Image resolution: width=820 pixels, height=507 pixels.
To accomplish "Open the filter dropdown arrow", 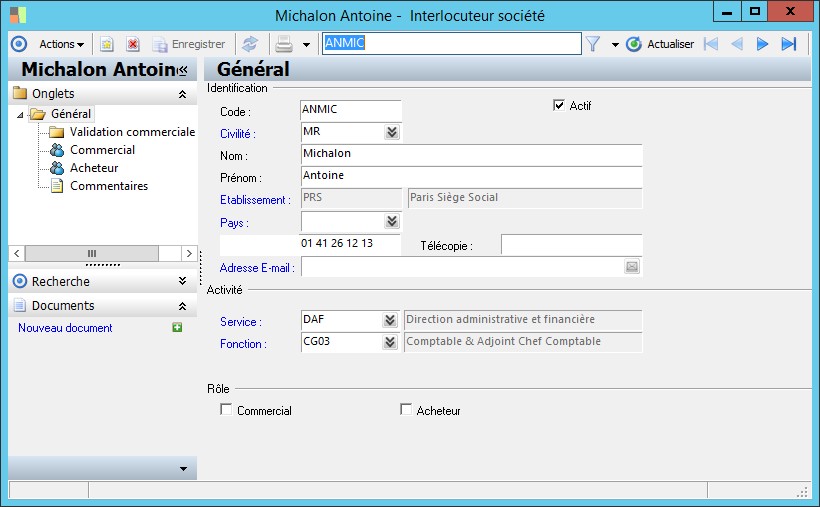I will coord(615,45).
